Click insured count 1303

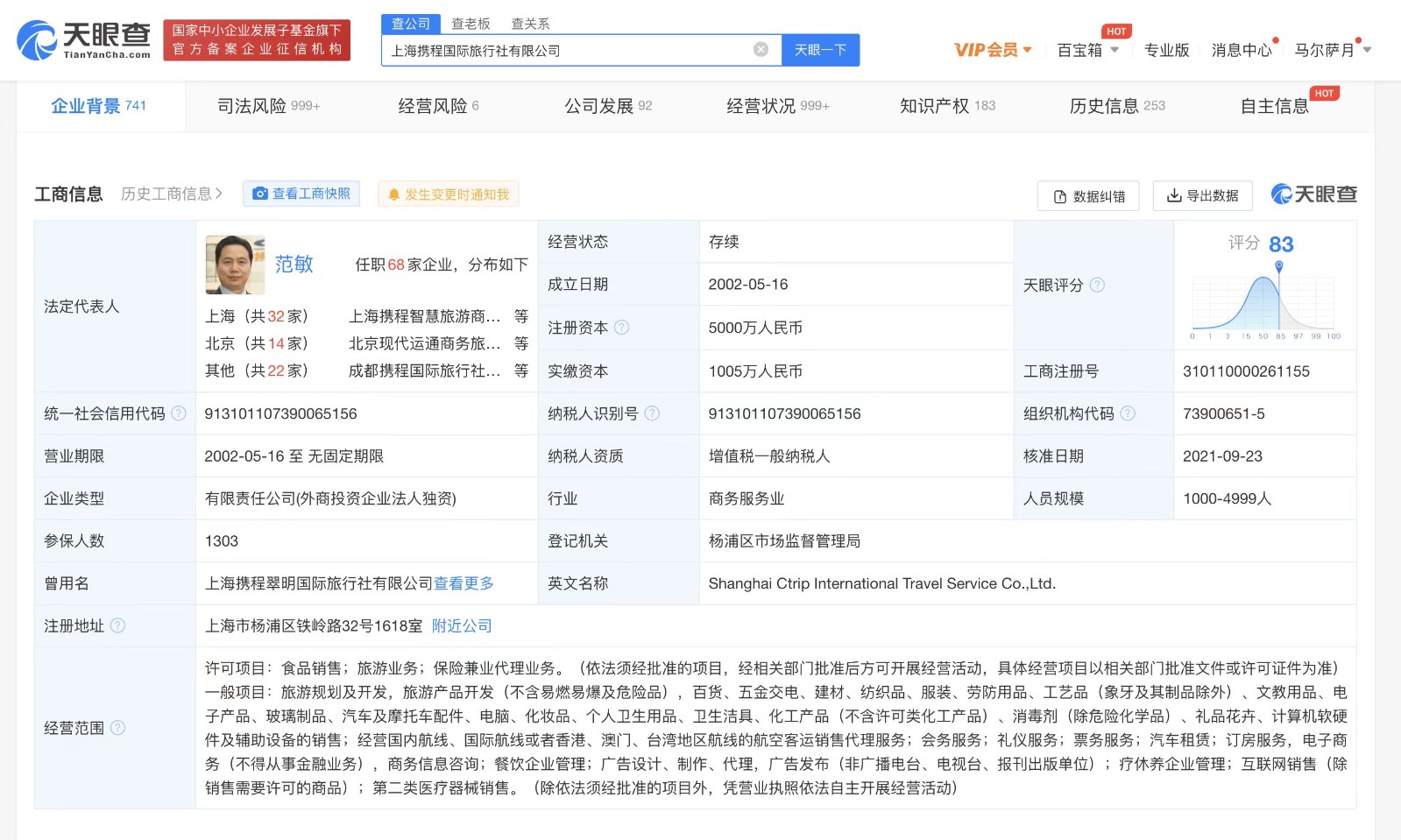coord(222,541)
